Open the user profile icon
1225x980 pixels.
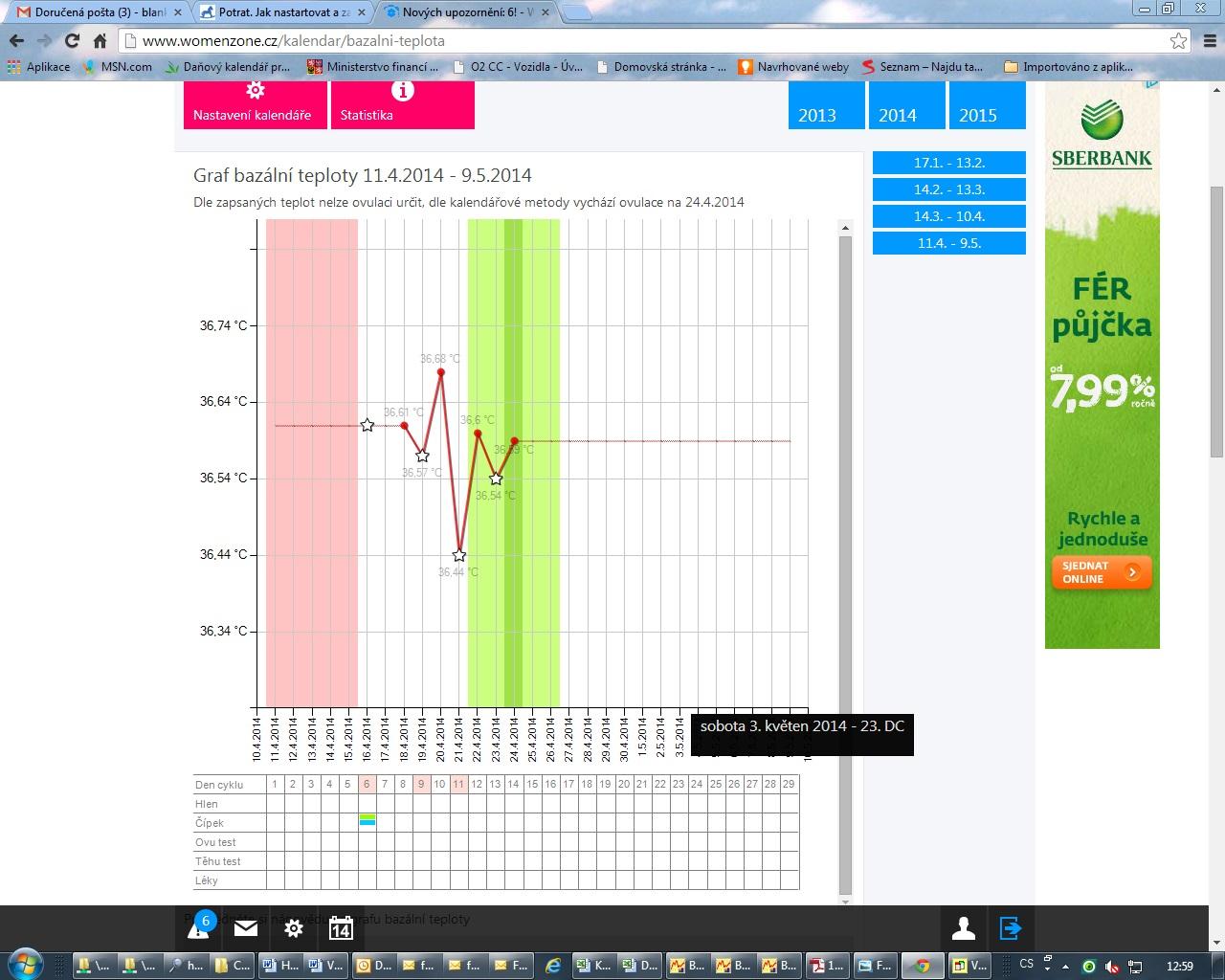click(x=963, y=928)
